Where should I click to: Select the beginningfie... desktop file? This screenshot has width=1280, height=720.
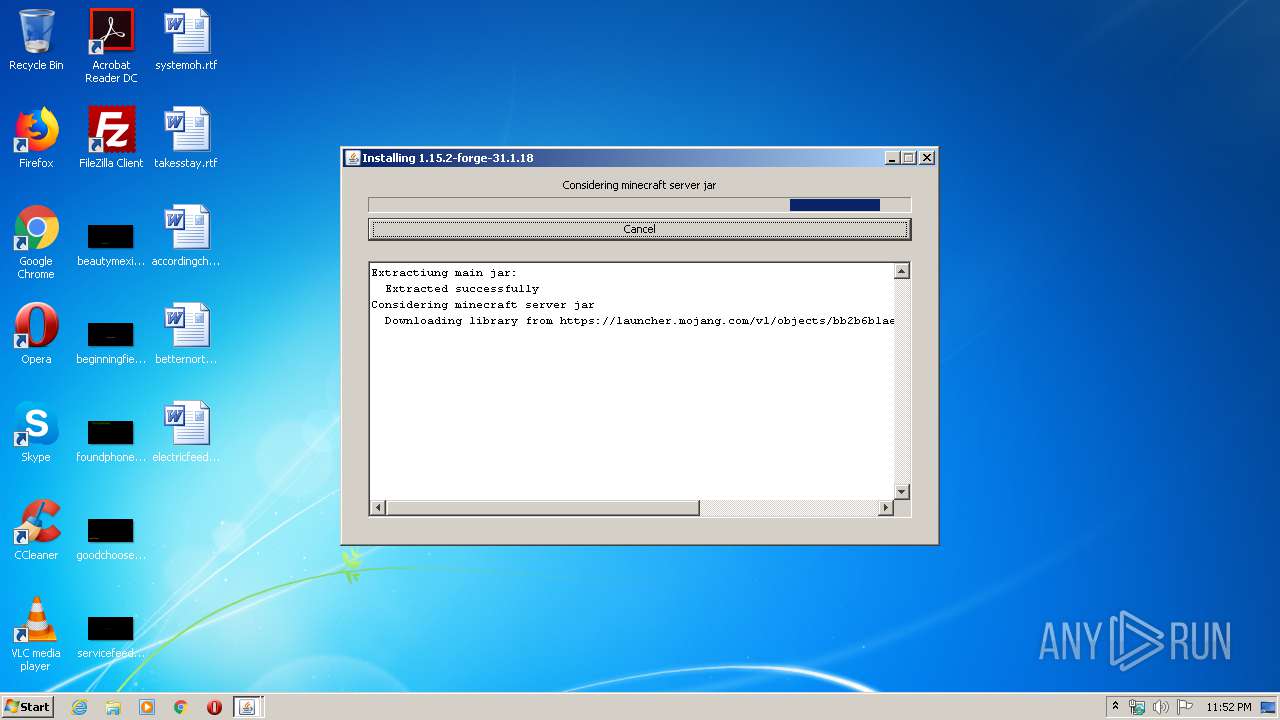tap(111, 342)
